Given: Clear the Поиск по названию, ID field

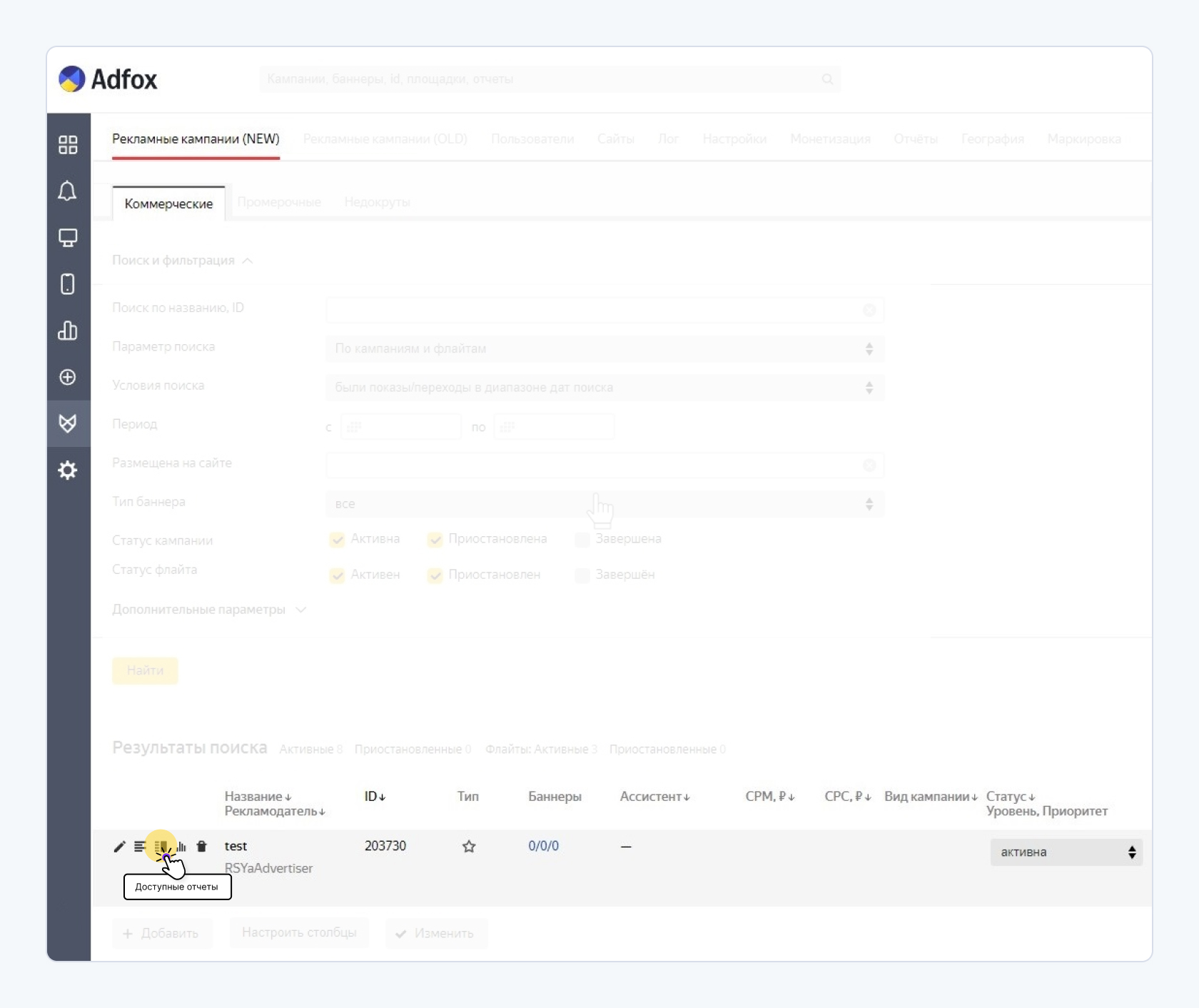Looking at the screenshot, I should coord(869,310).
